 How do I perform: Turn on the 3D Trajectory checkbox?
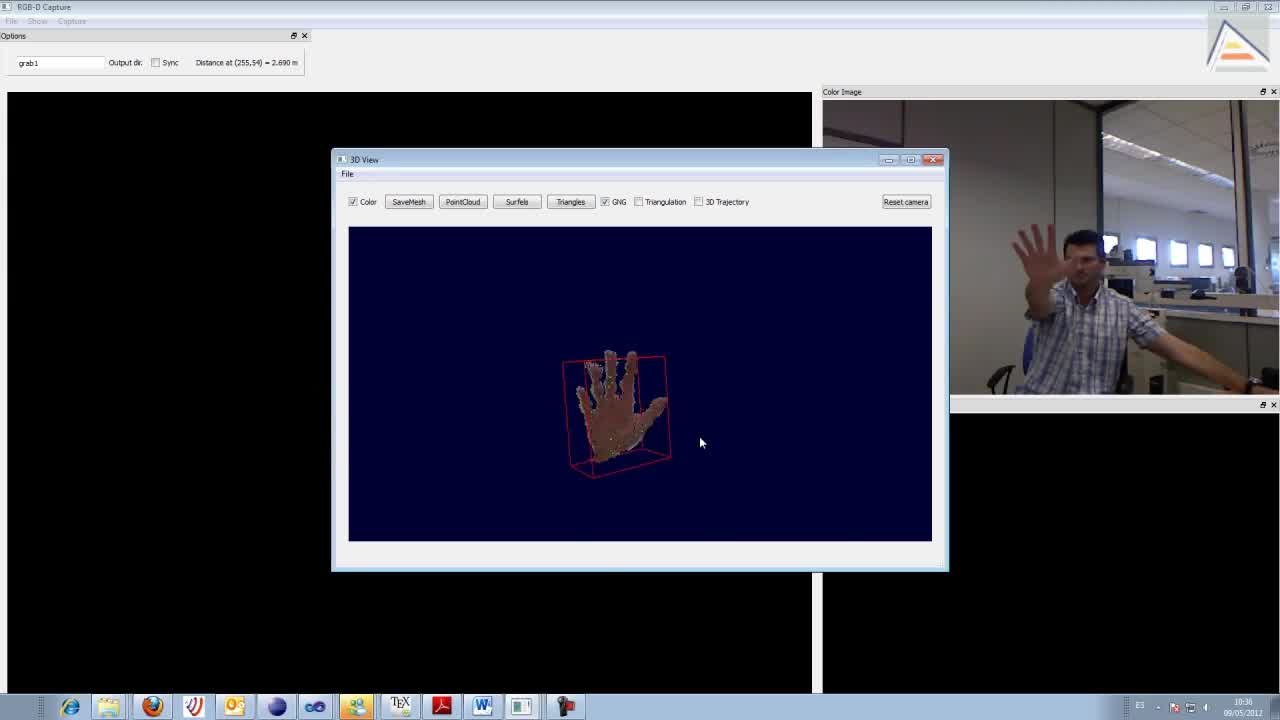[699, 202]
